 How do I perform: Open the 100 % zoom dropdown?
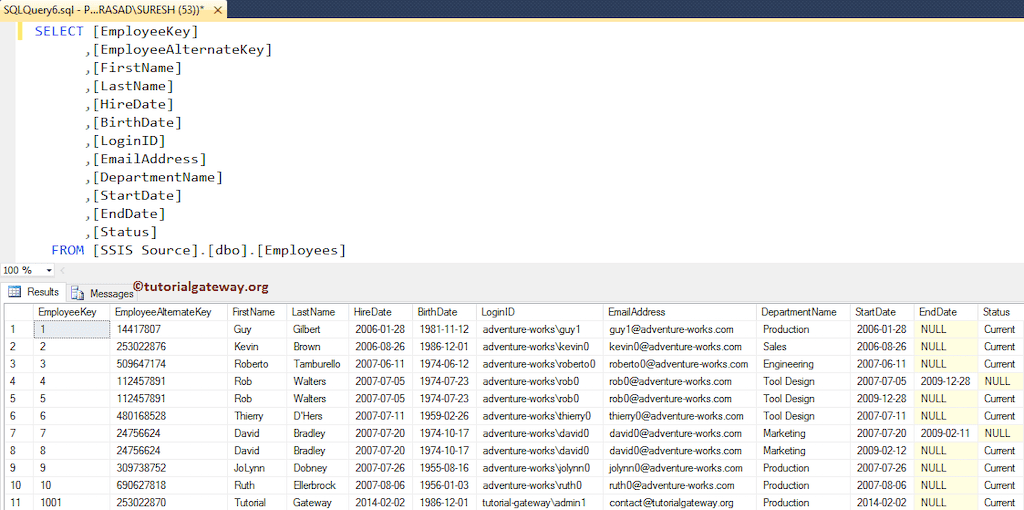click(x=49, y=270)
